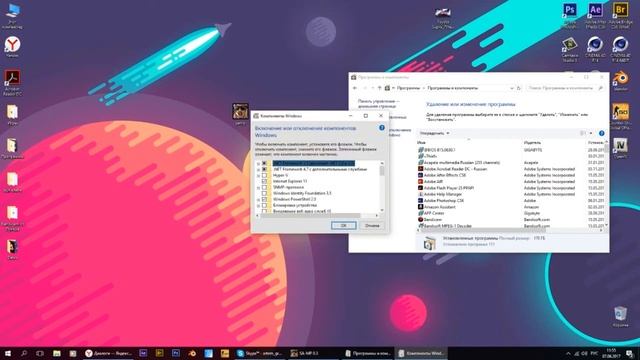This screenshot has width=640, height=360.
Task: Open Adobe Bridge desktop shortcut
Action: (x=620, y=15)
